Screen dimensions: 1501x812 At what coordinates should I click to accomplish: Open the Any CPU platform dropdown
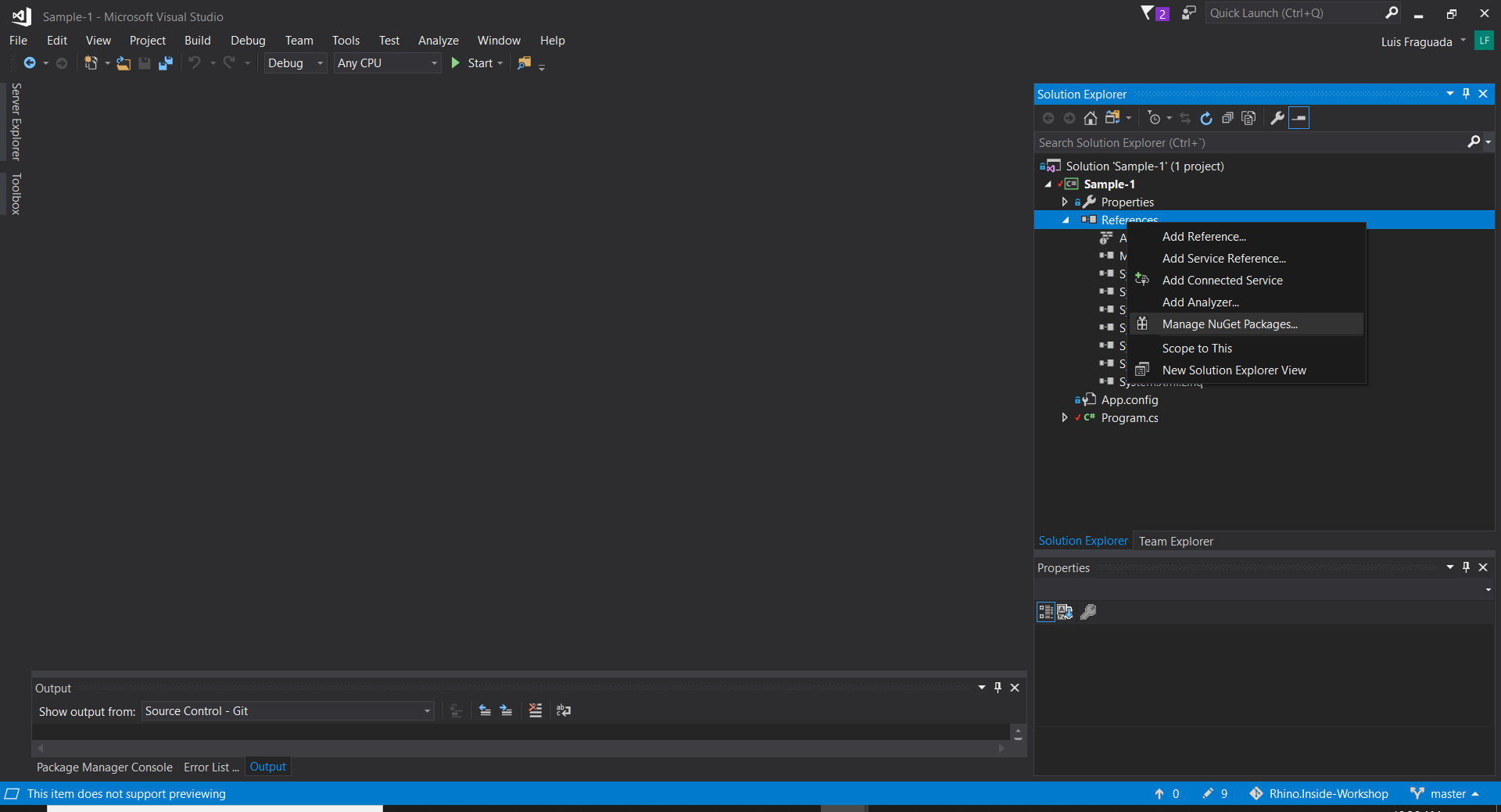(388, 63)
